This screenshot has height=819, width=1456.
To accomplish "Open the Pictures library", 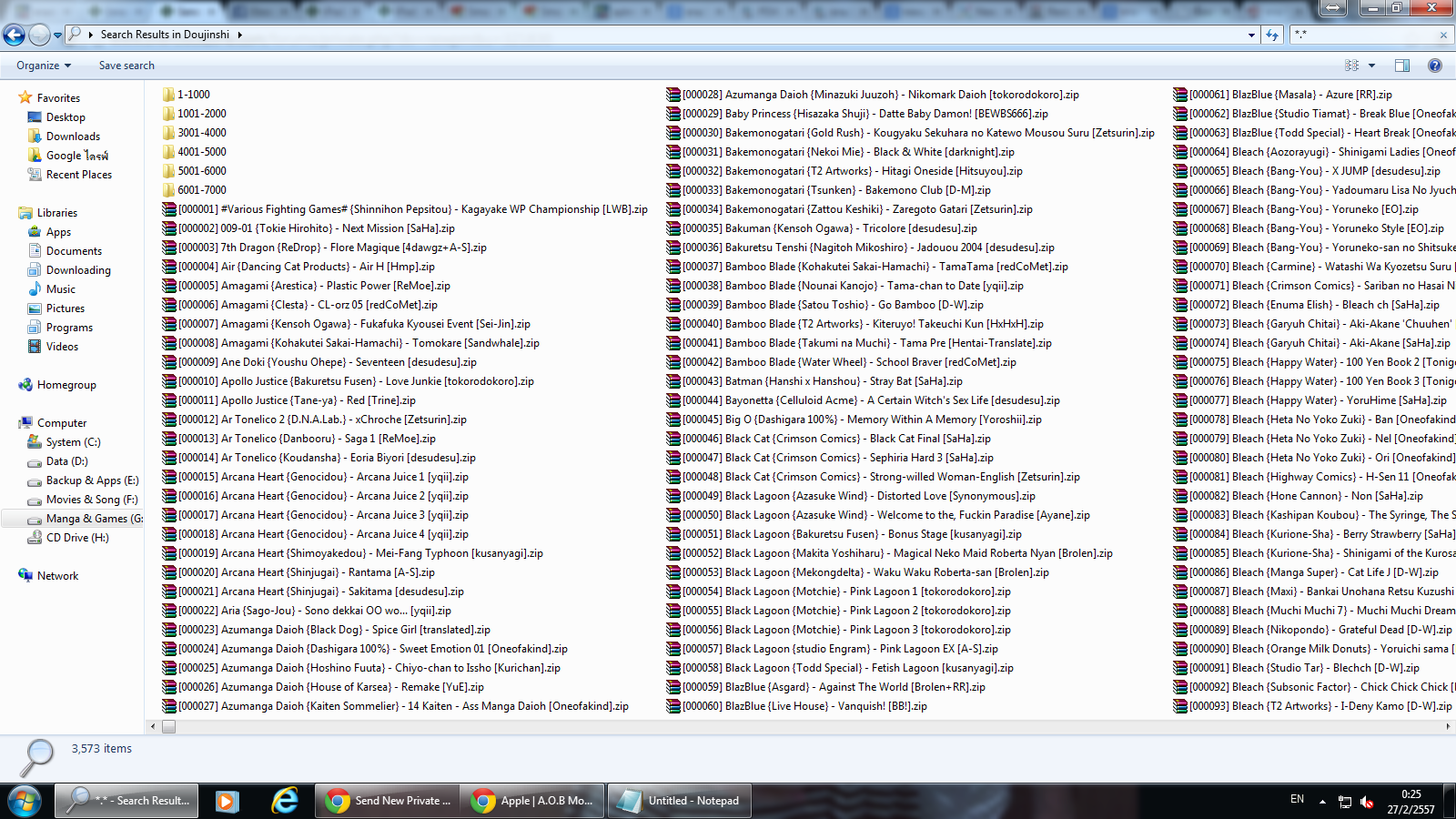I will [x=66, y=308].
